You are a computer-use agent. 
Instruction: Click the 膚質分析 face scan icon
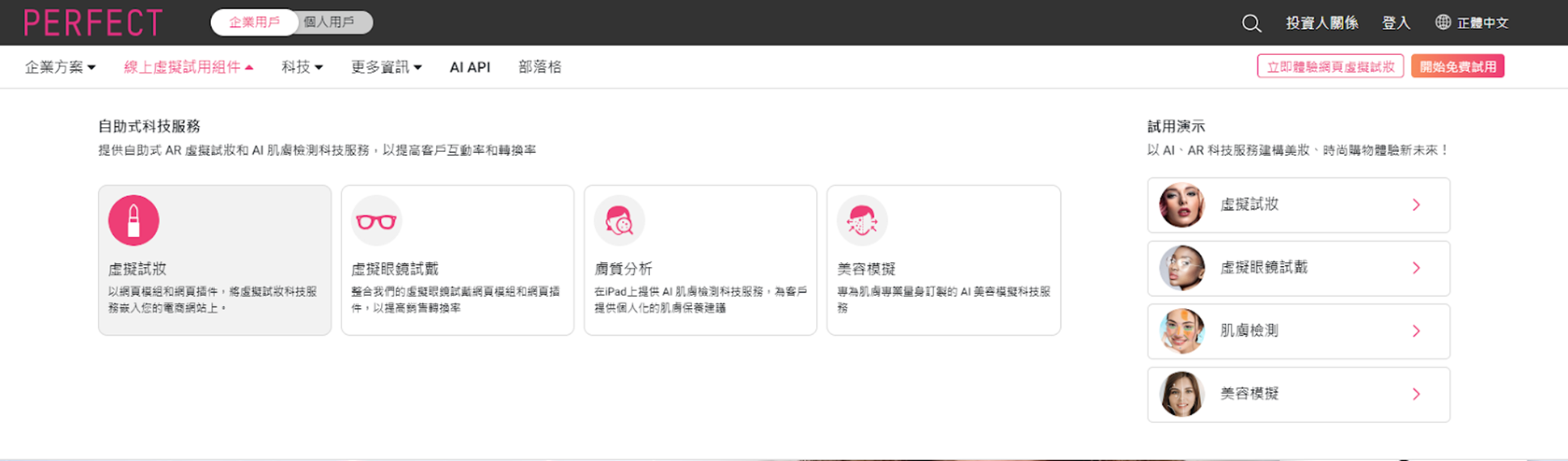[x=619, y=221]
